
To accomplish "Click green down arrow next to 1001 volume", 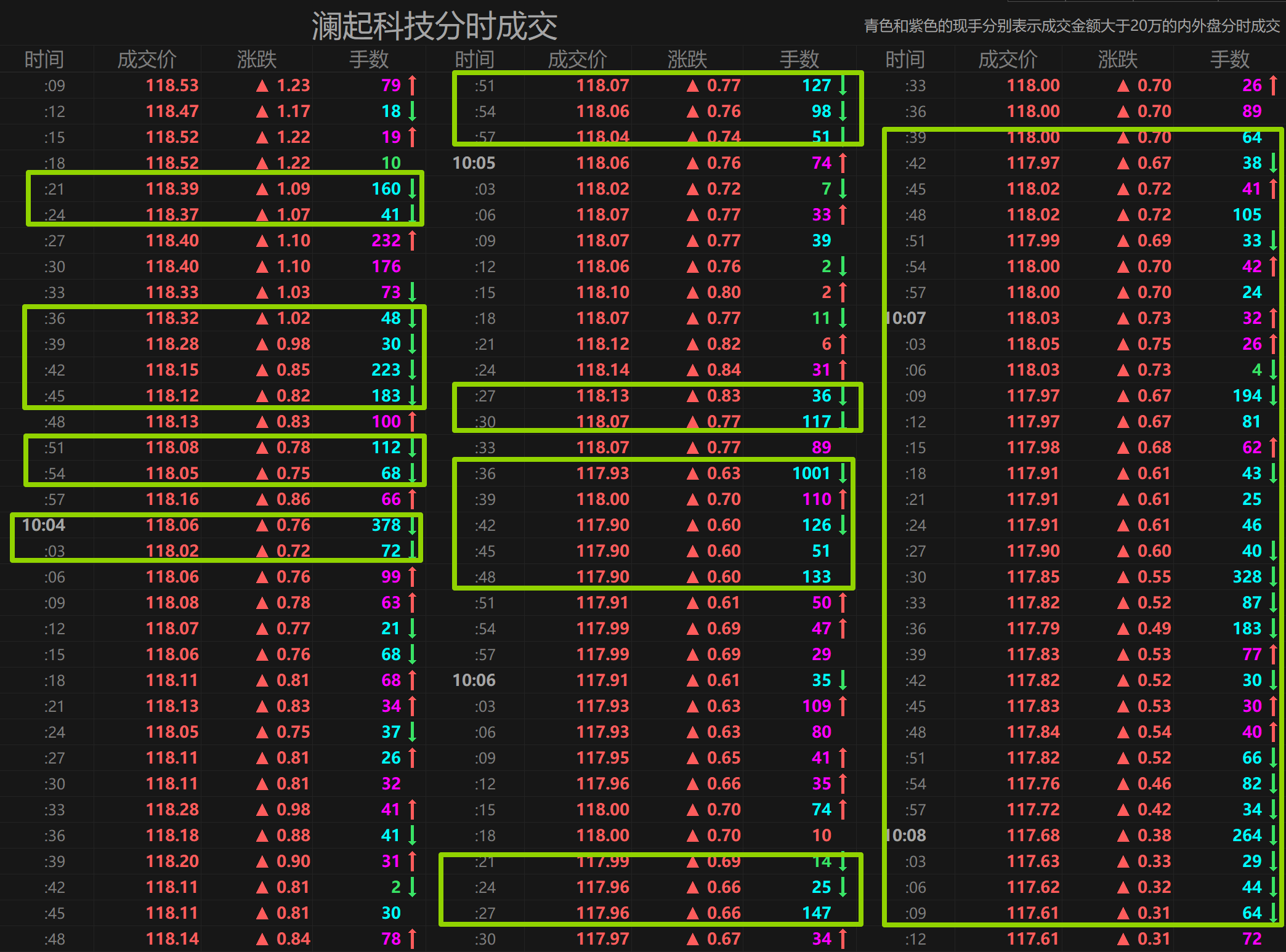I will (x=843, y=473).
